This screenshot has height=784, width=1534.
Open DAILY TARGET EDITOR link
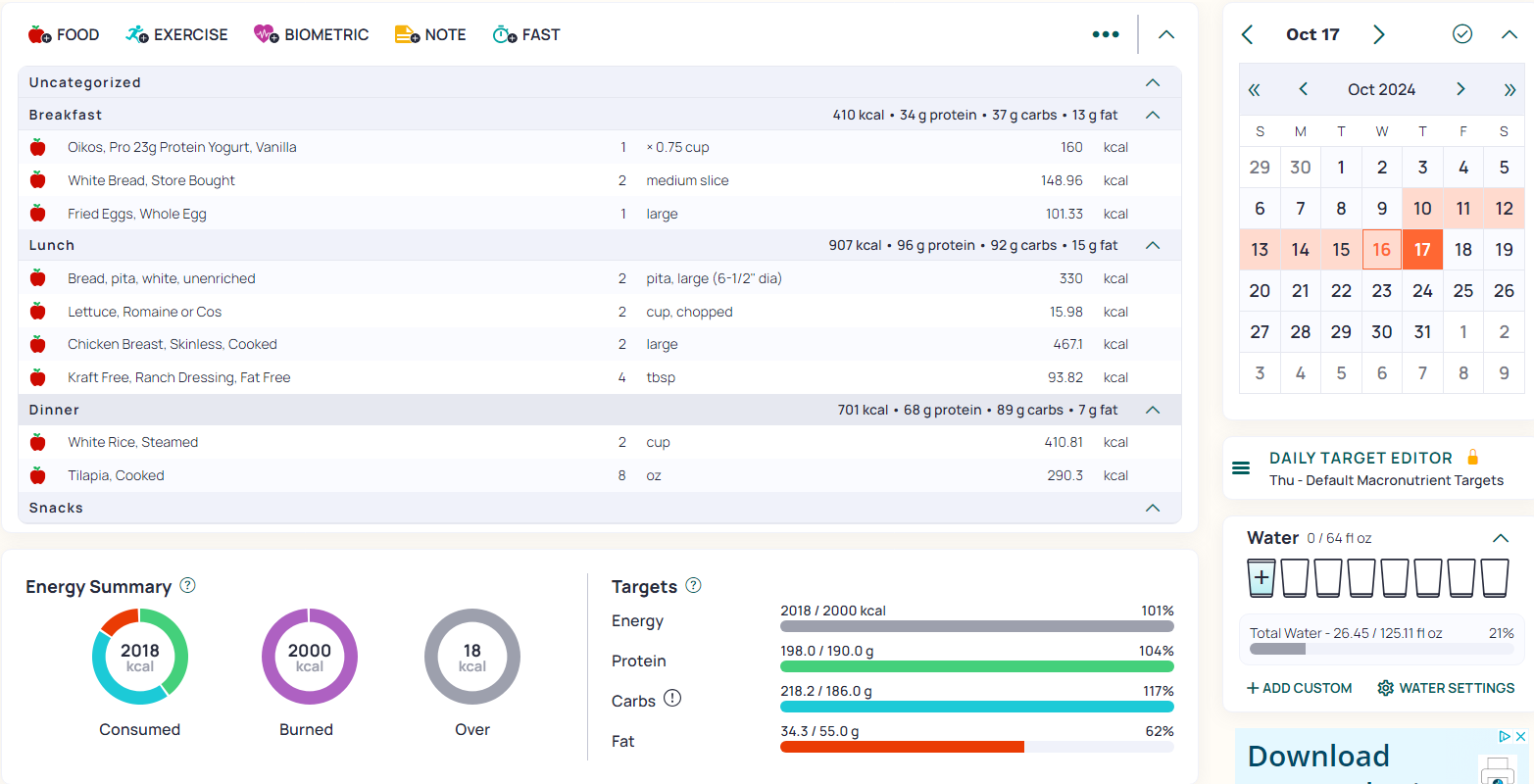point(1361,458)
